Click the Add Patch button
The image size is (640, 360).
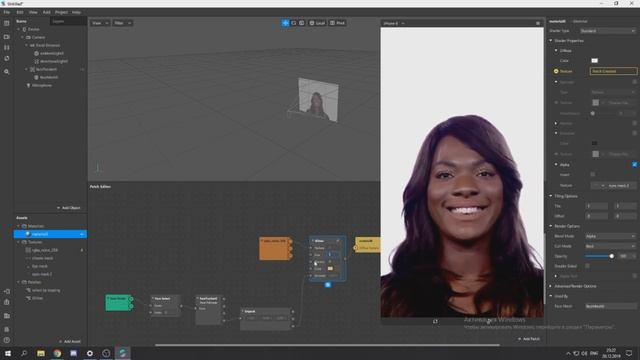tap(529, 339)
